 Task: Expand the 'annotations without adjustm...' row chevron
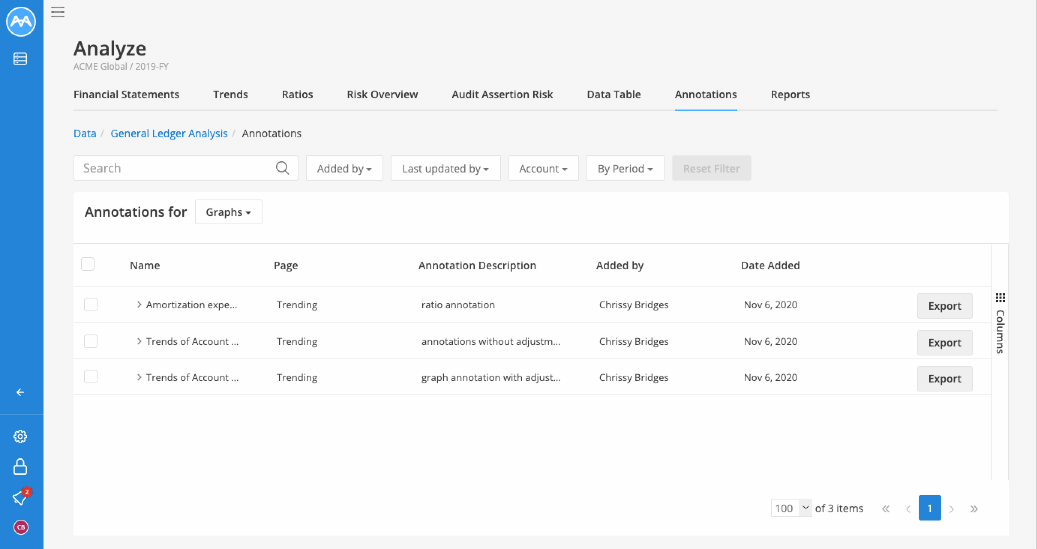[139, 341]
